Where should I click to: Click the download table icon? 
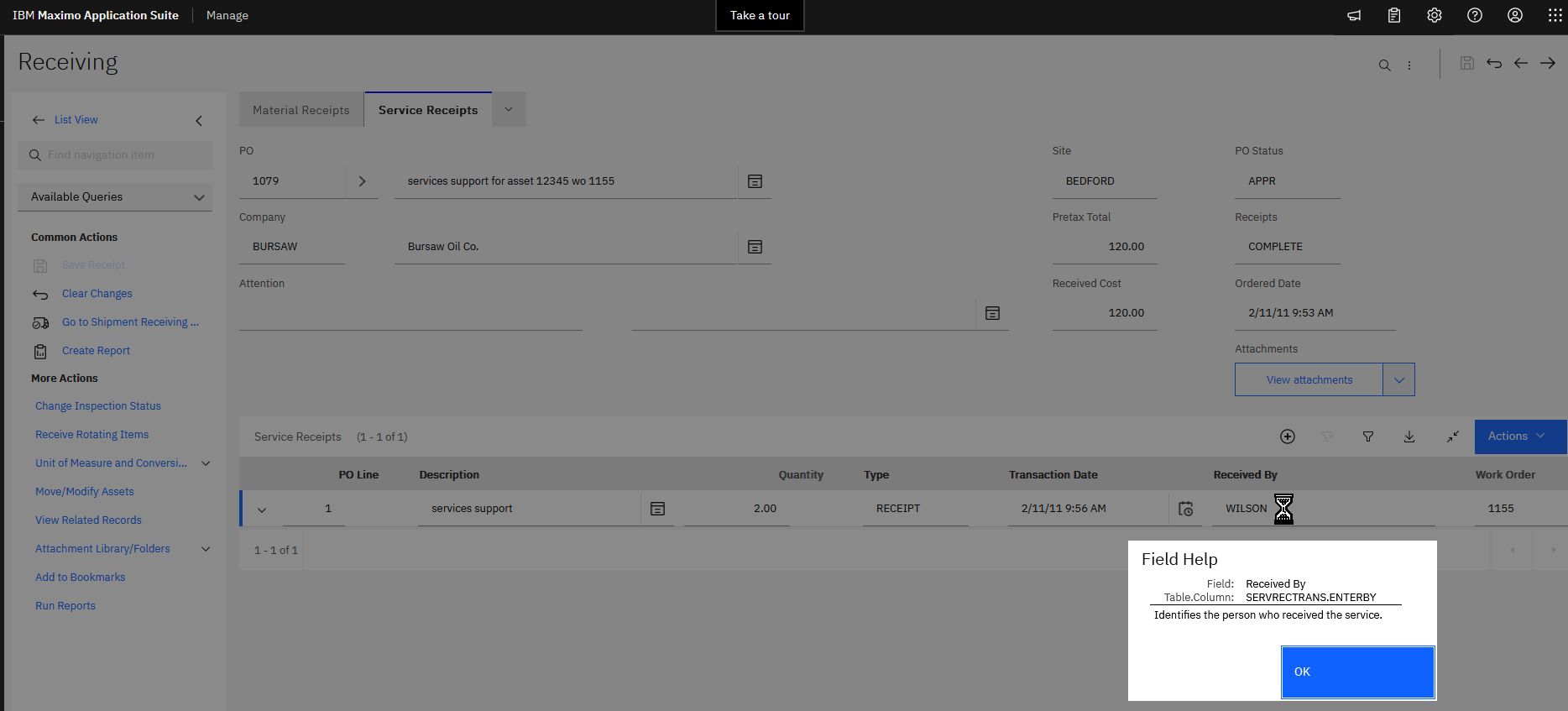[1409, 437]
